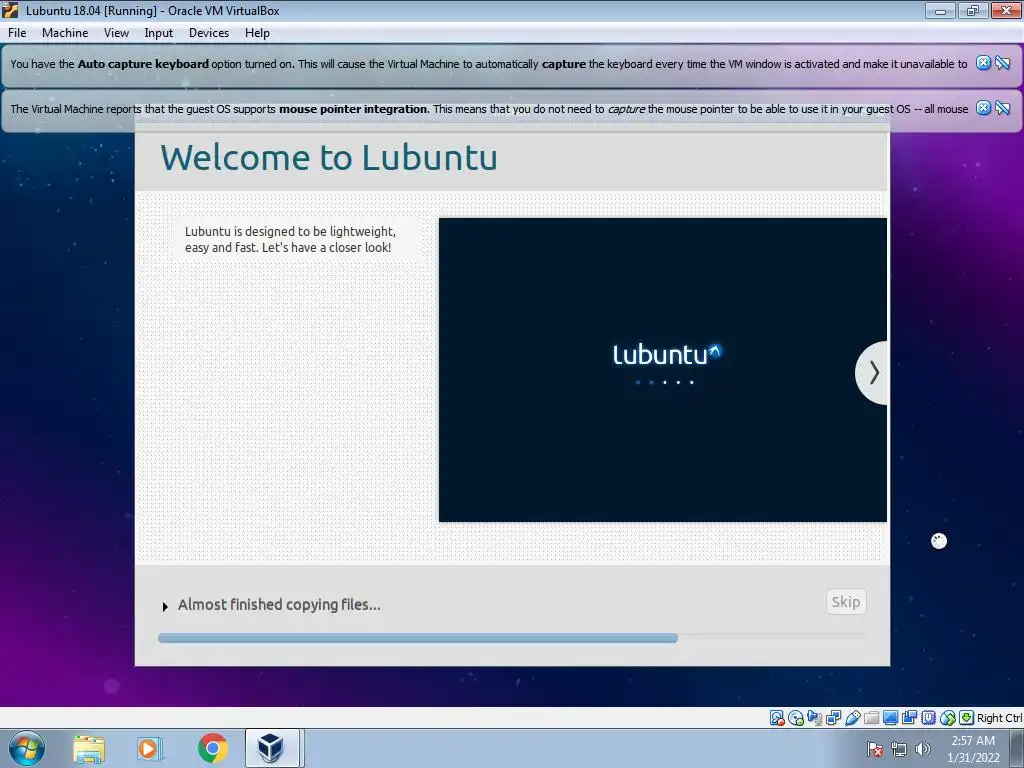Click the optical drive status icon
The width and height of the screenshot is (1024, 768).
point(795,718)
